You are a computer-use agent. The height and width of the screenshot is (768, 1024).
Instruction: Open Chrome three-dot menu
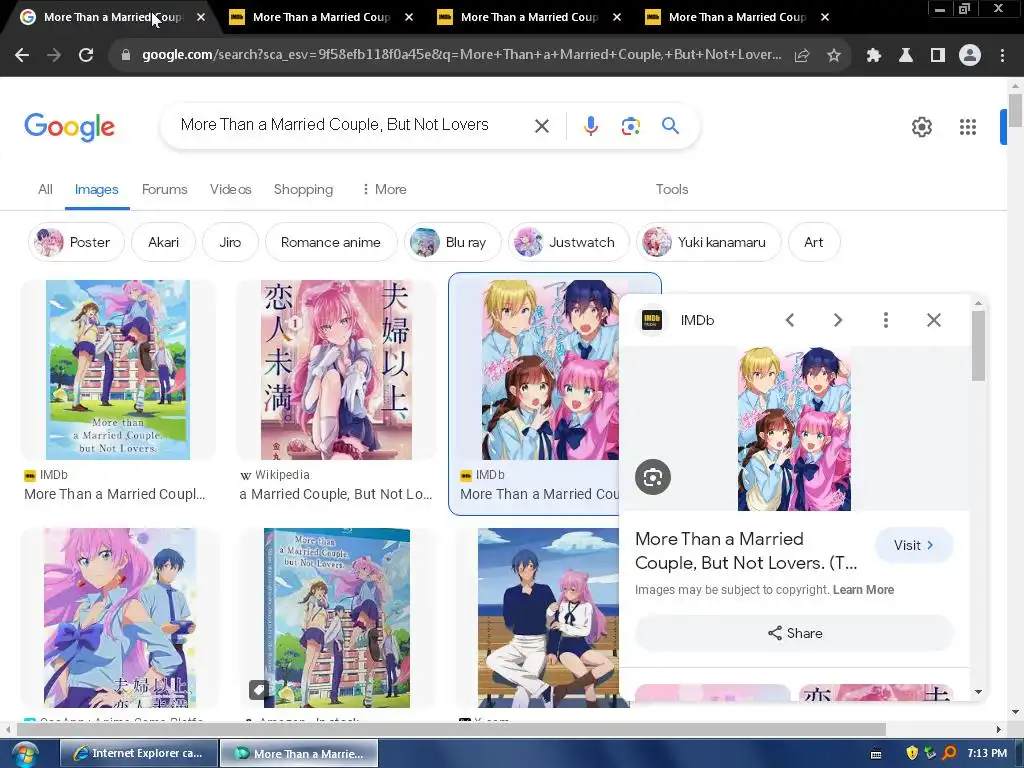[x=1002, y=56]
